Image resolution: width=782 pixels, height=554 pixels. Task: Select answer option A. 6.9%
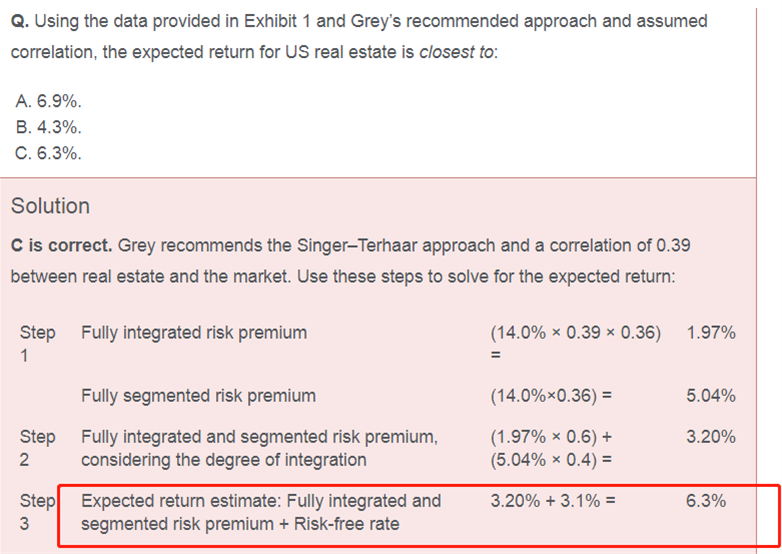(x=48, y=101)
